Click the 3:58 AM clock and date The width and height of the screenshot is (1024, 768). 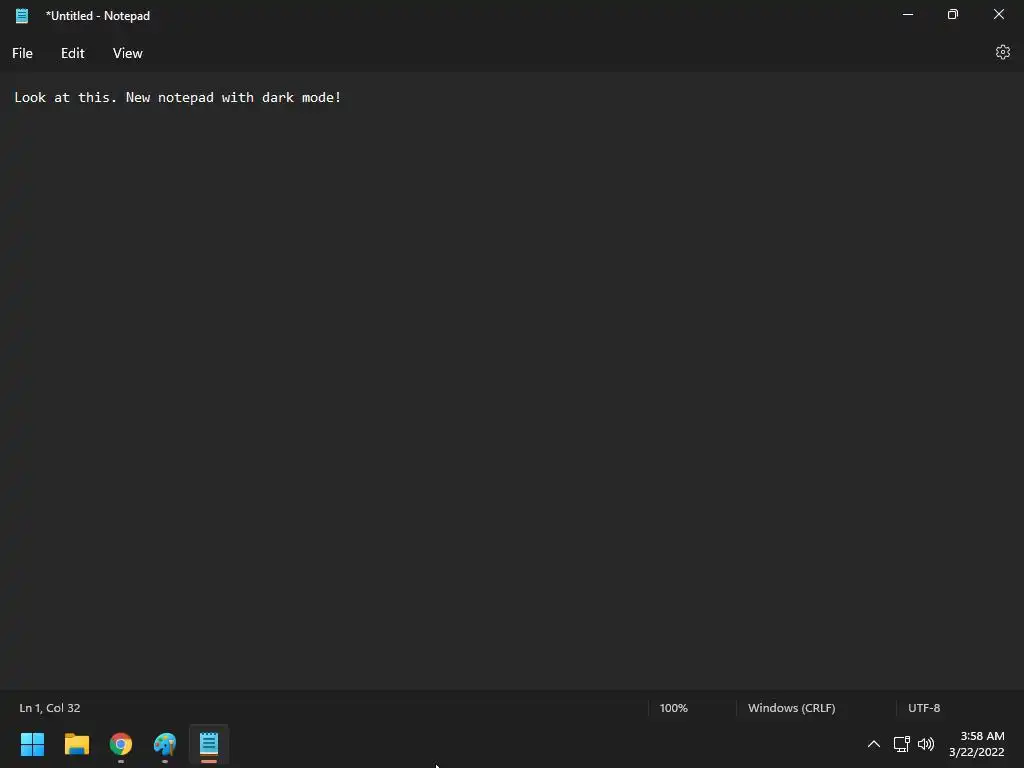(x=976, y=744)
